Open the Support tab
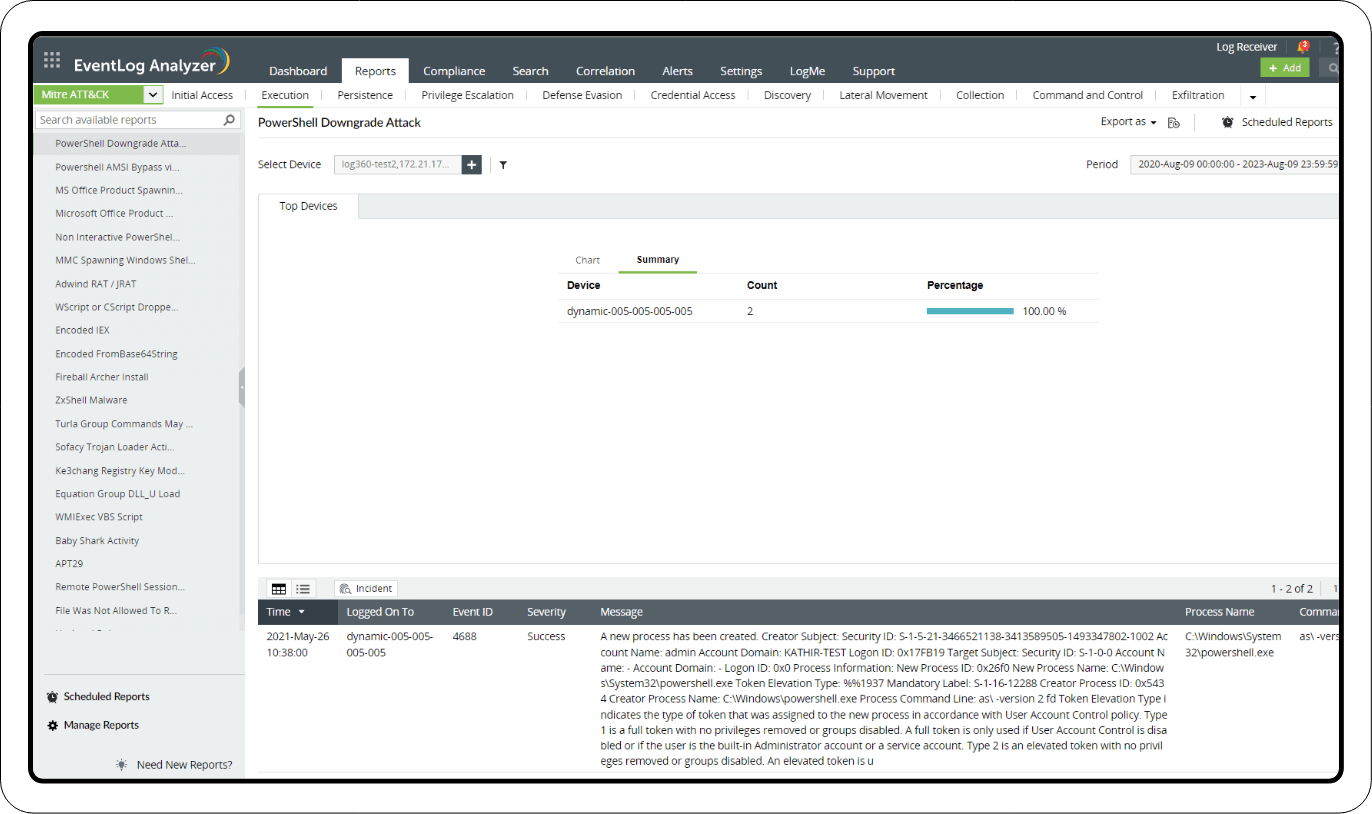1372x814 pixels. [x=874, y=71]
